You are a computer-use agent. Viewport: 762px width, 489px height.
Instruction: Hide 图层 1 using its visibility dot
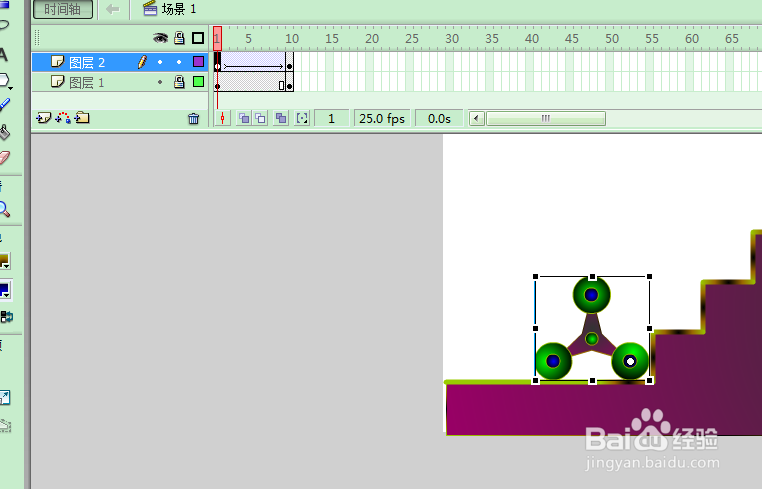click(160, 82)
